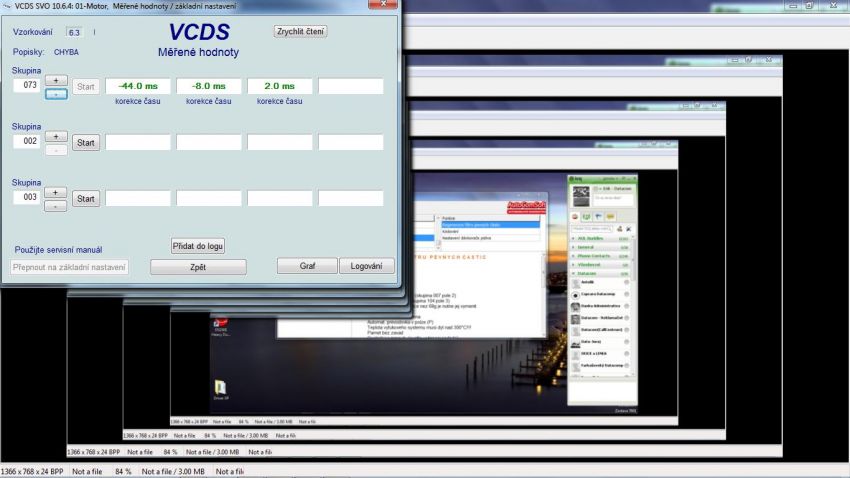Click the empty fourth field of group 073

click(x=351, y=86)
